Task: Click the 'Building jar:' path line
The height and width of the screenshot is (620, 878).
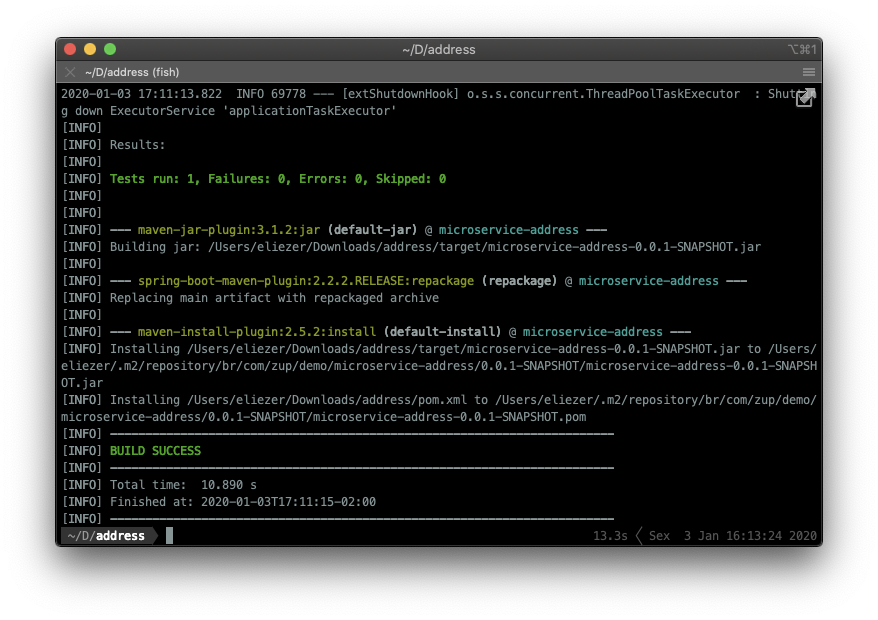Action: point(435,247)
